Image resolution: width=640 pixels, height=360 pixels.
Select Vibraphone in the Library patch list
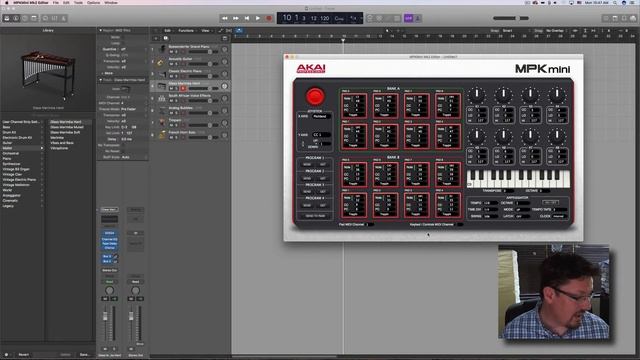coord(60,148)
